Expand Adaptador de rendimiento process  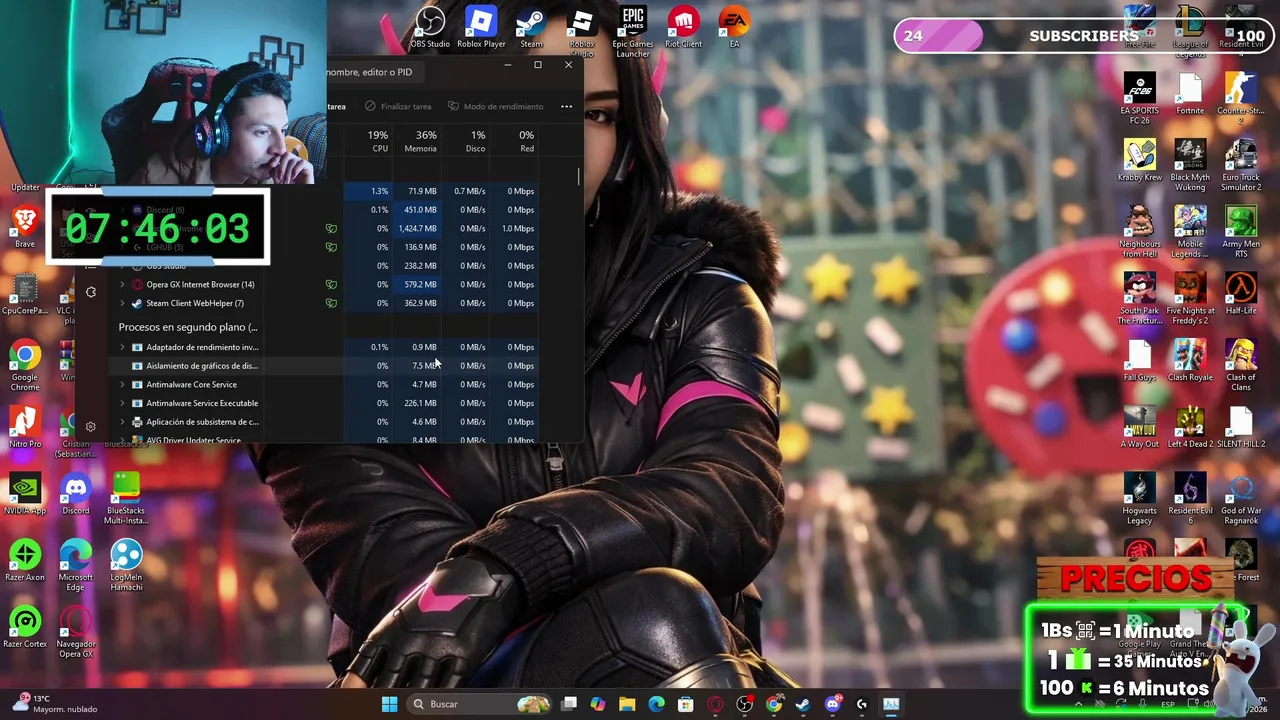pos(122,347)
